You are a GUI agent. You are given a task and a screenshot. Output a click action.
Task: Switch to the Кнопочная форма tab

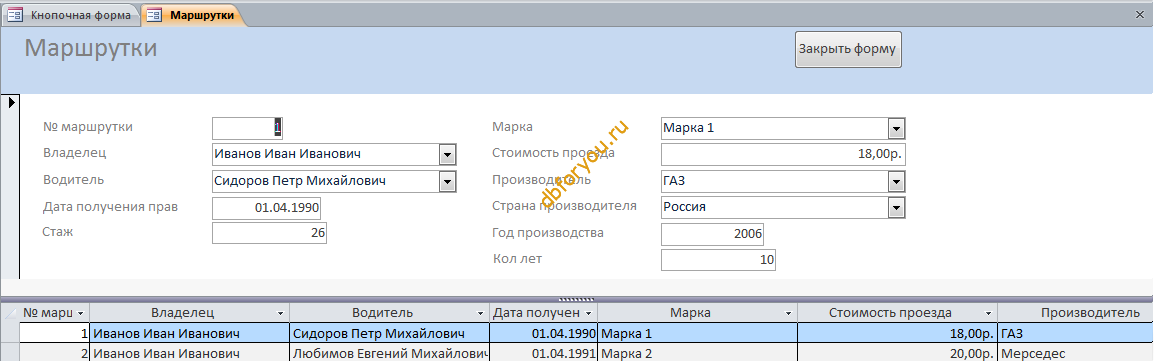click(x=71, y=15)
